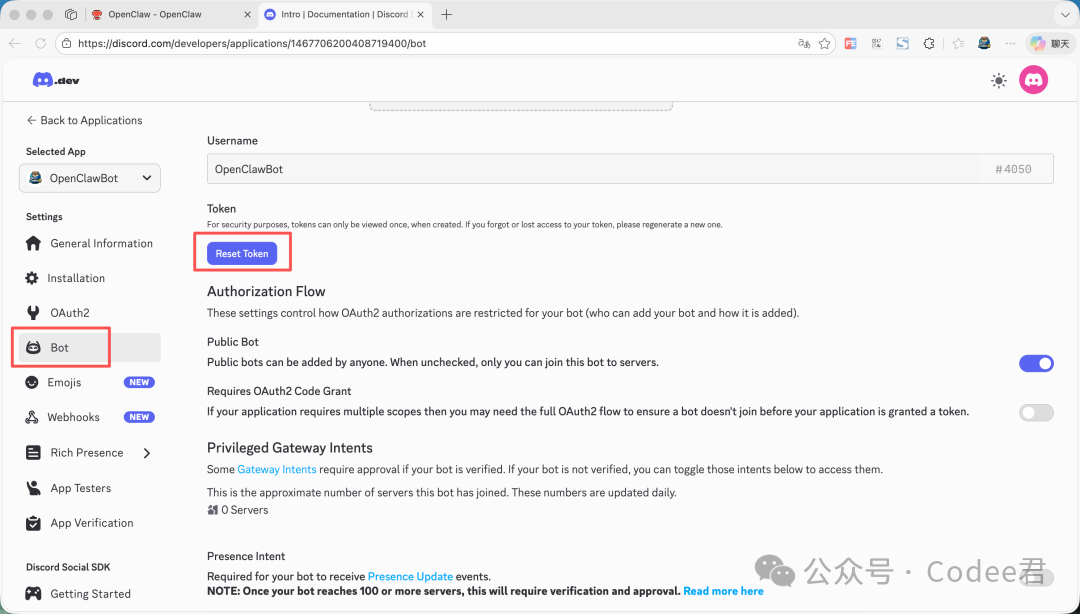Click the Rich Presence list icon
The image size is (1080, 614).
coord(32,453)
